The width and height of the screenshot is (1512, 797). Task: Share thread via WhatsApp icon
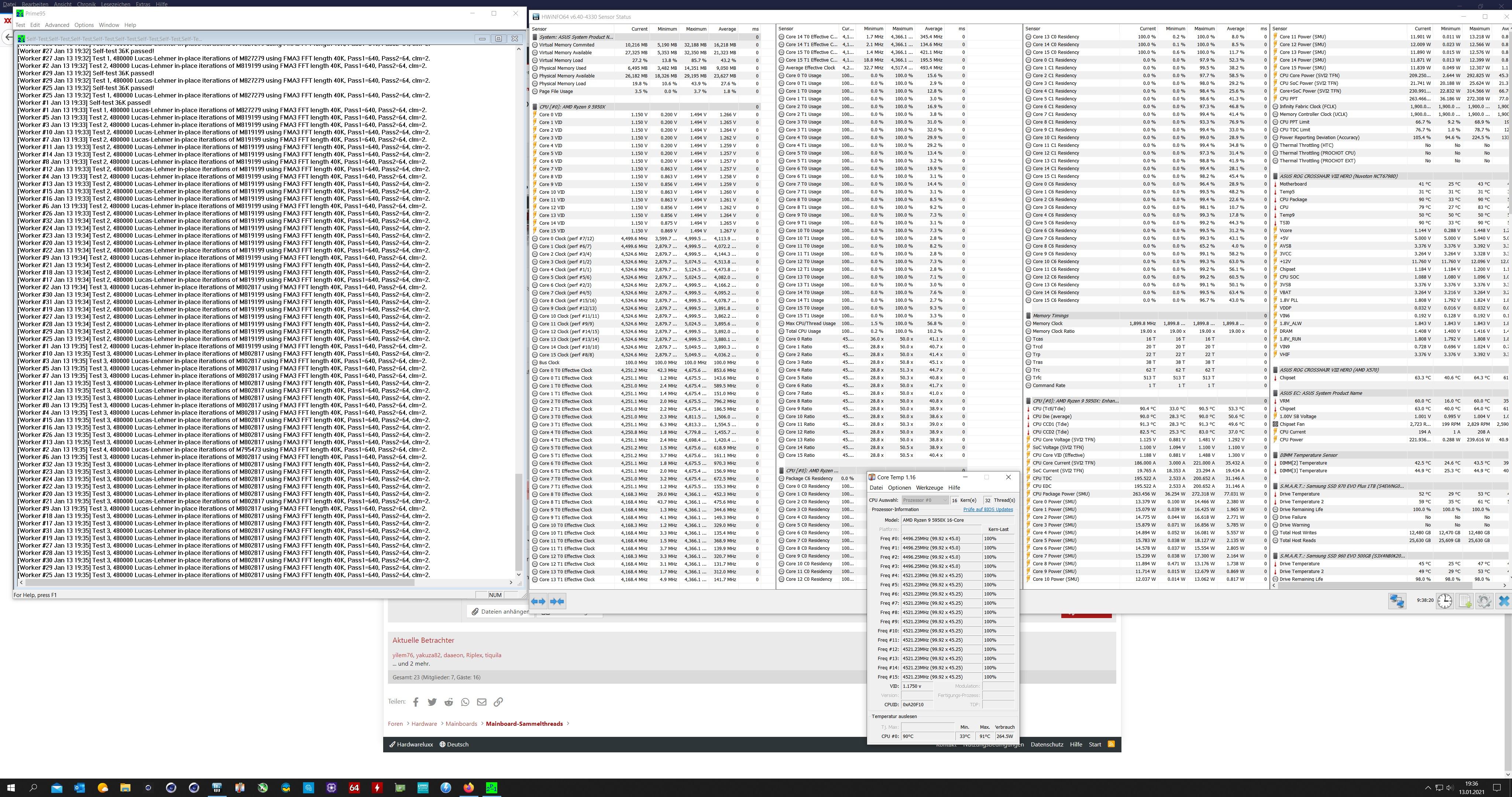point(465,702)
